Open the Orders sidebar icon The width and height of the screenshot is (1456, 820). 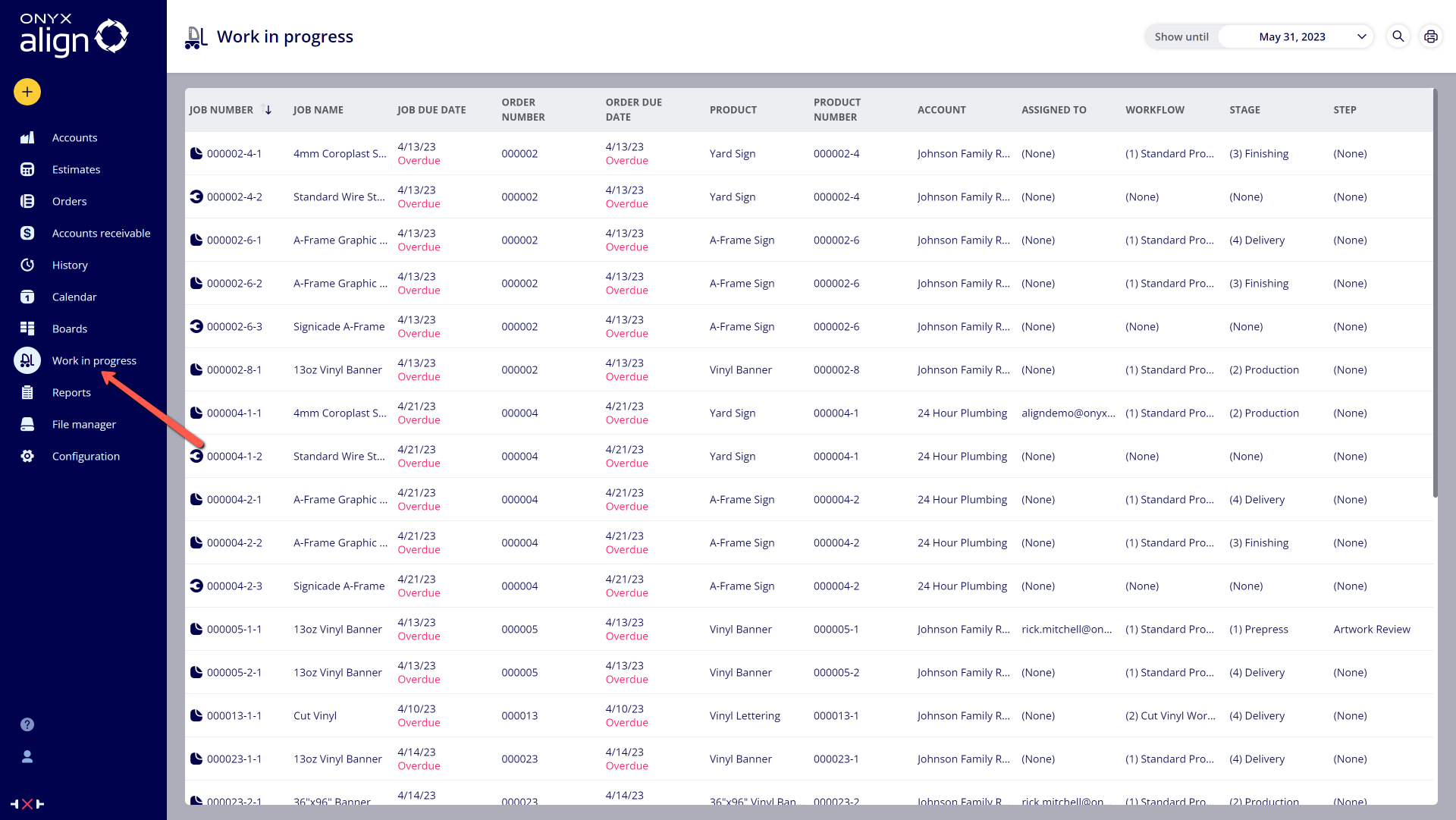27,201
